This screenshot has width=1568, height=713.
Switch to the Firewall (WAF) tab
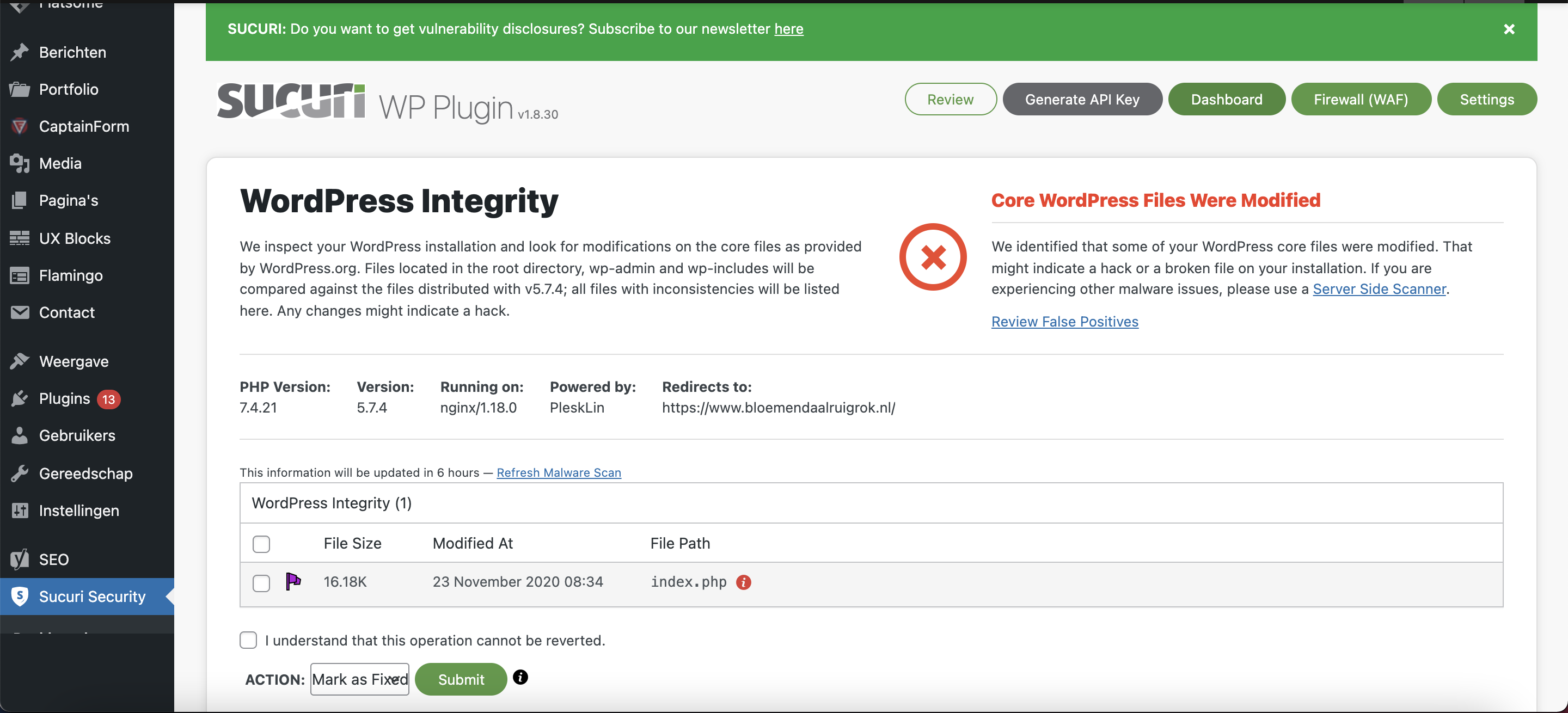(1361, 99)
